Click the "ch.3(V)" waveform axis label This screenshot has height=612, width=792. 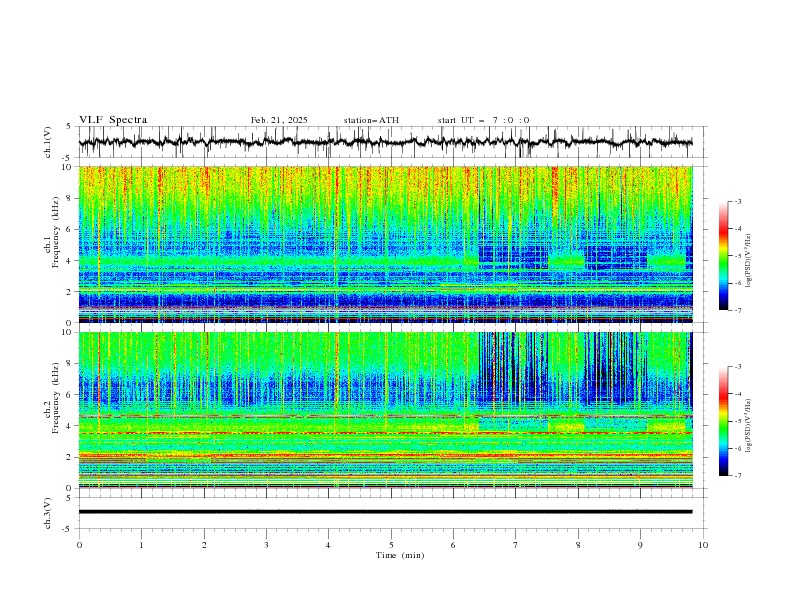(48, 513)
